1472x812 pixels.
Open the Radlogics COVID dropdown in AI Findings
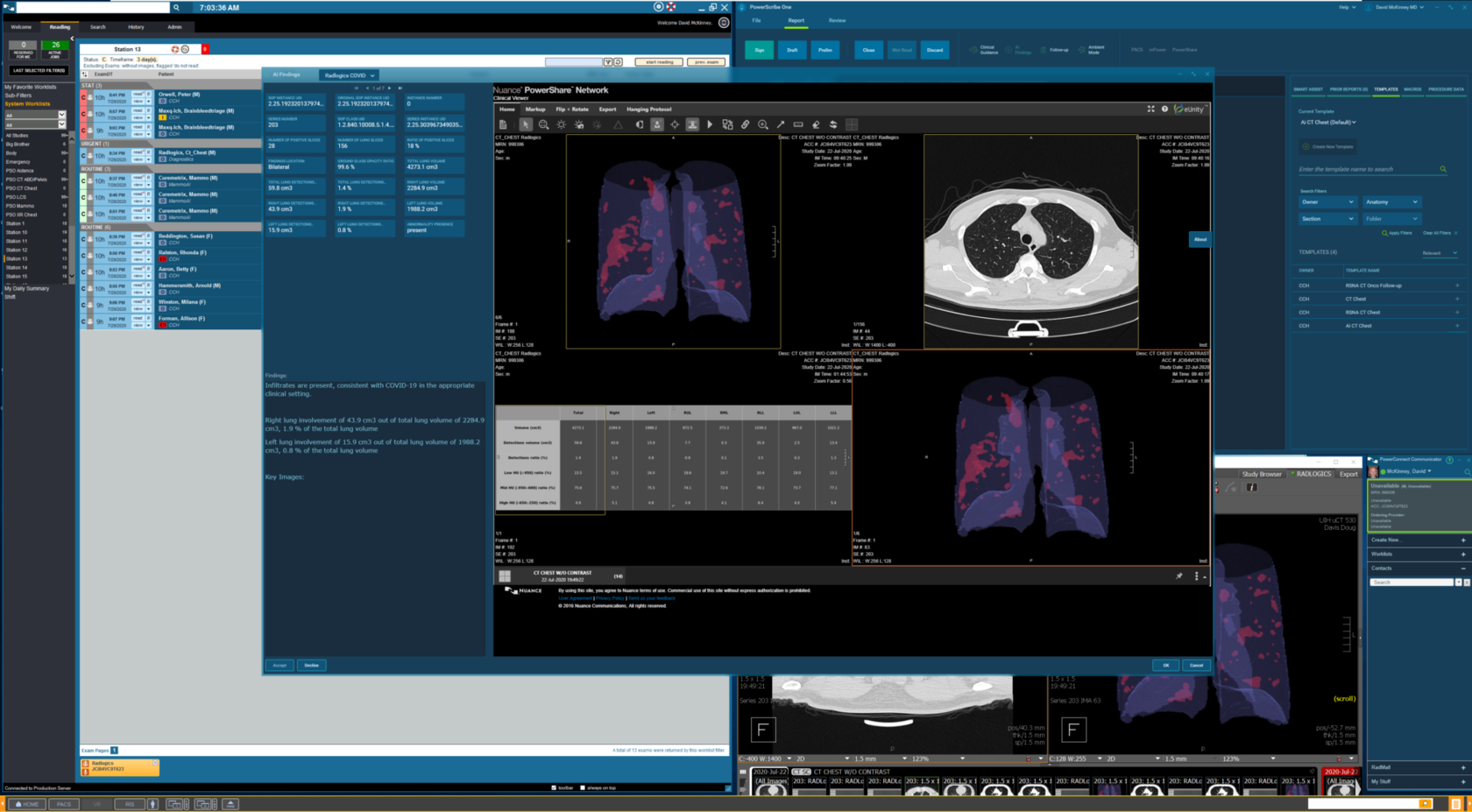(350, 75)
